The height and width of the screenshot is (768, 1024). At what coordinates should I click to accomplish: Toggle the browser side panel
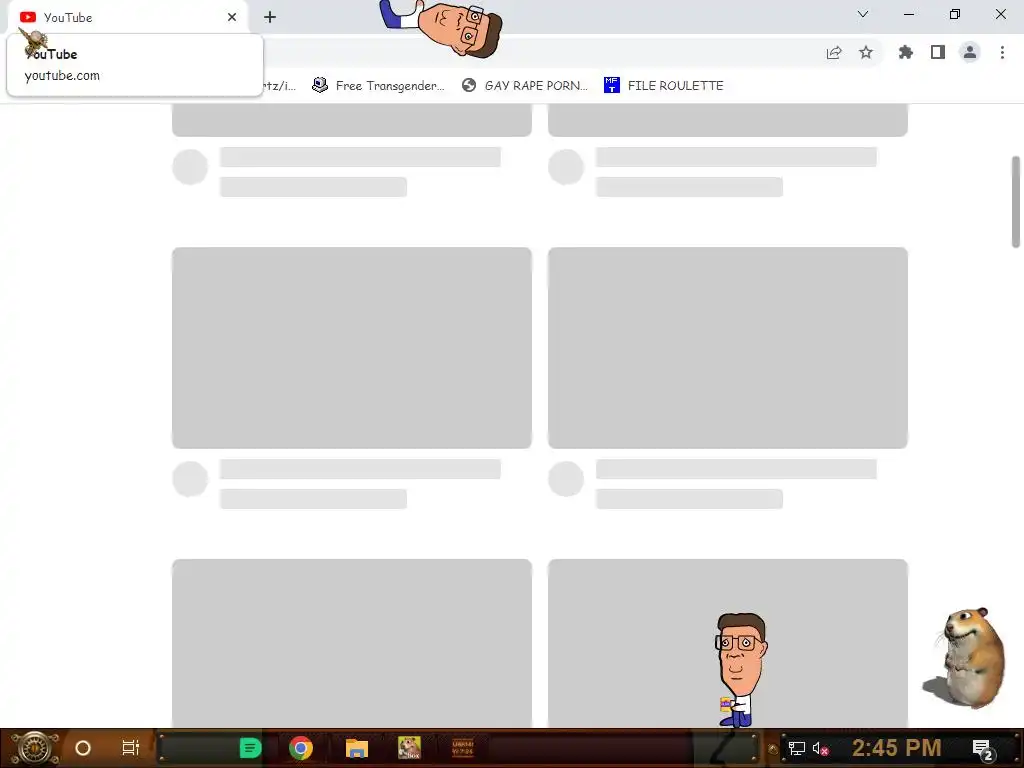(x=938, y=52)
